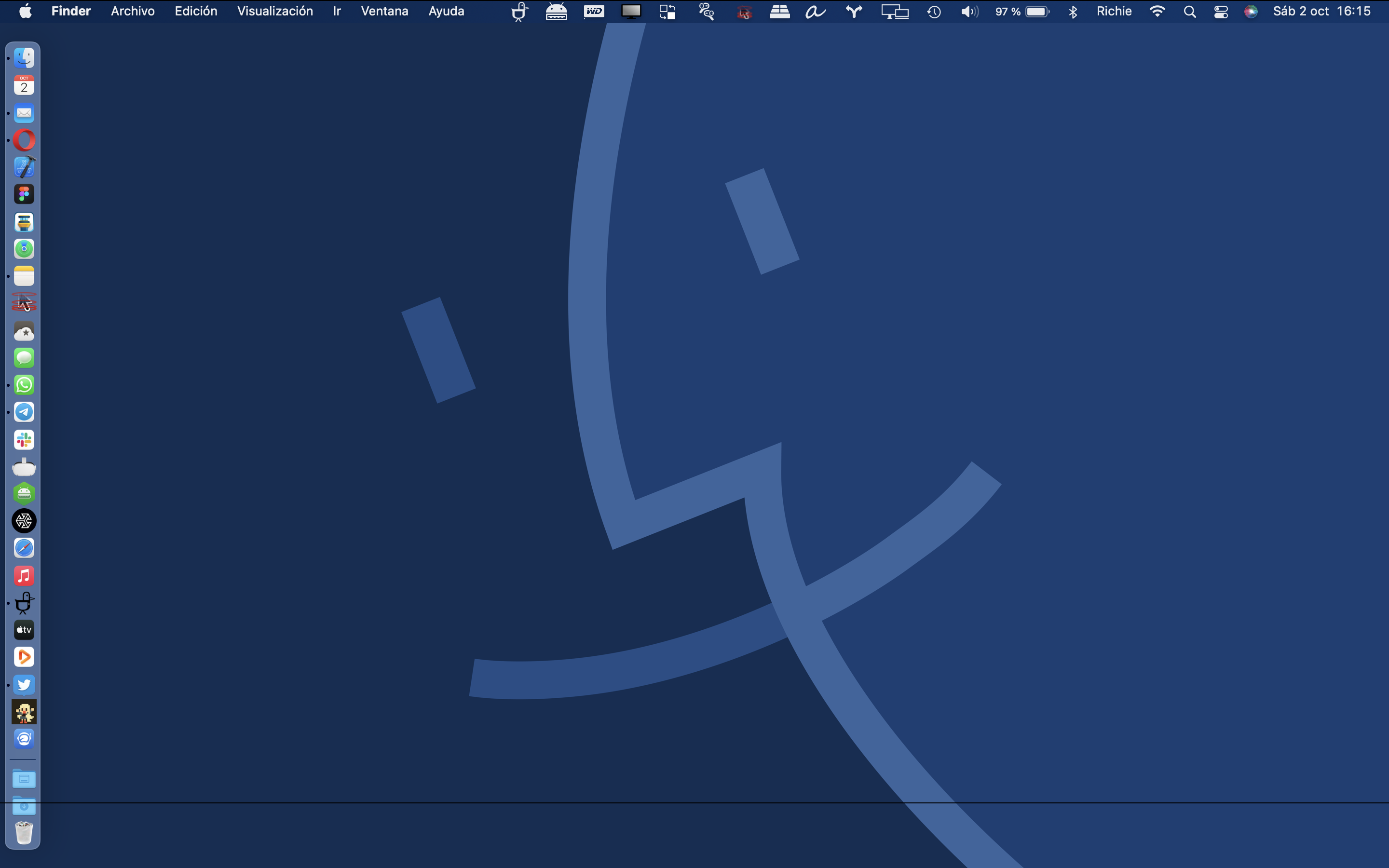The height and width of the screenshot is (868, 1389).
Task: Open the date and time dropdown
Action: coord(1322,11)
